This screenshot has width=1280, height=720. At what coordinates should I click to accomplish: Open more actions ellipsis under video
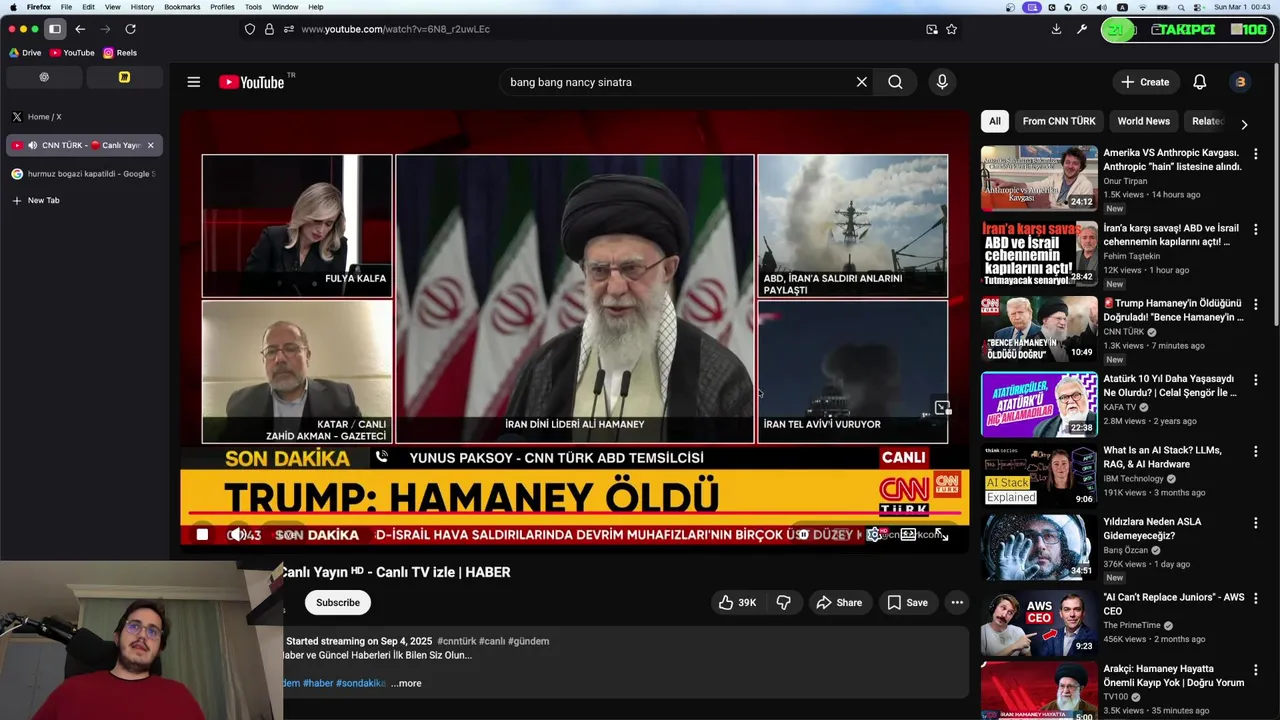[957, 602]
